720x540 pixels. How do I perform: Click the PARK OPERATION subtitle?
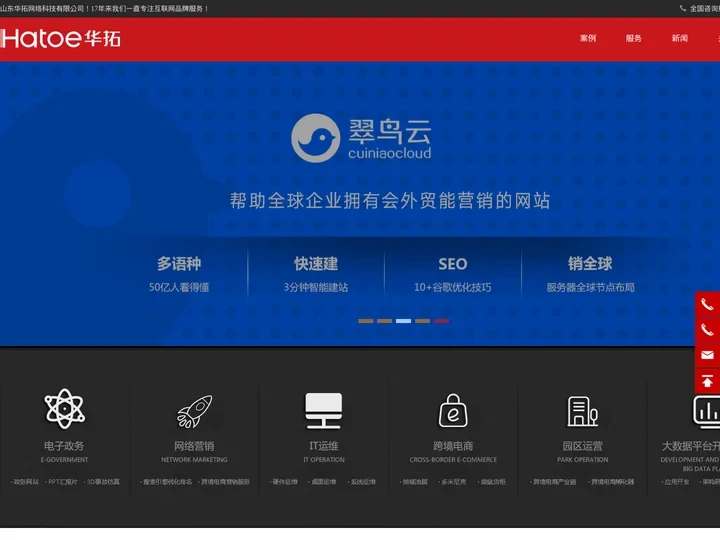[583, 460]
